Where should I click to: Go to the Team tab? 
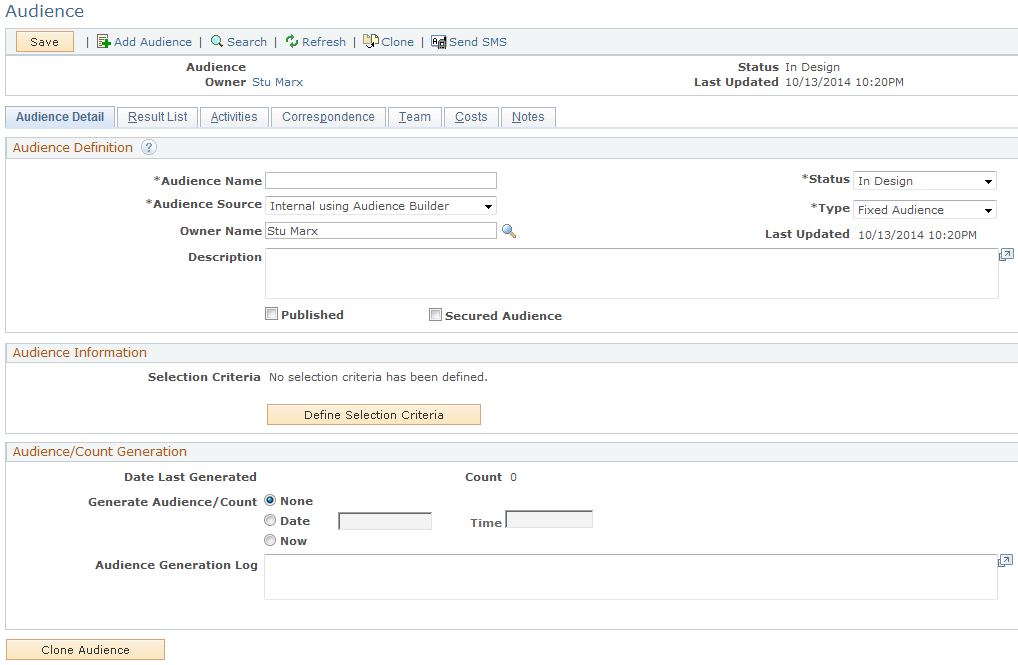click(415, 117)
